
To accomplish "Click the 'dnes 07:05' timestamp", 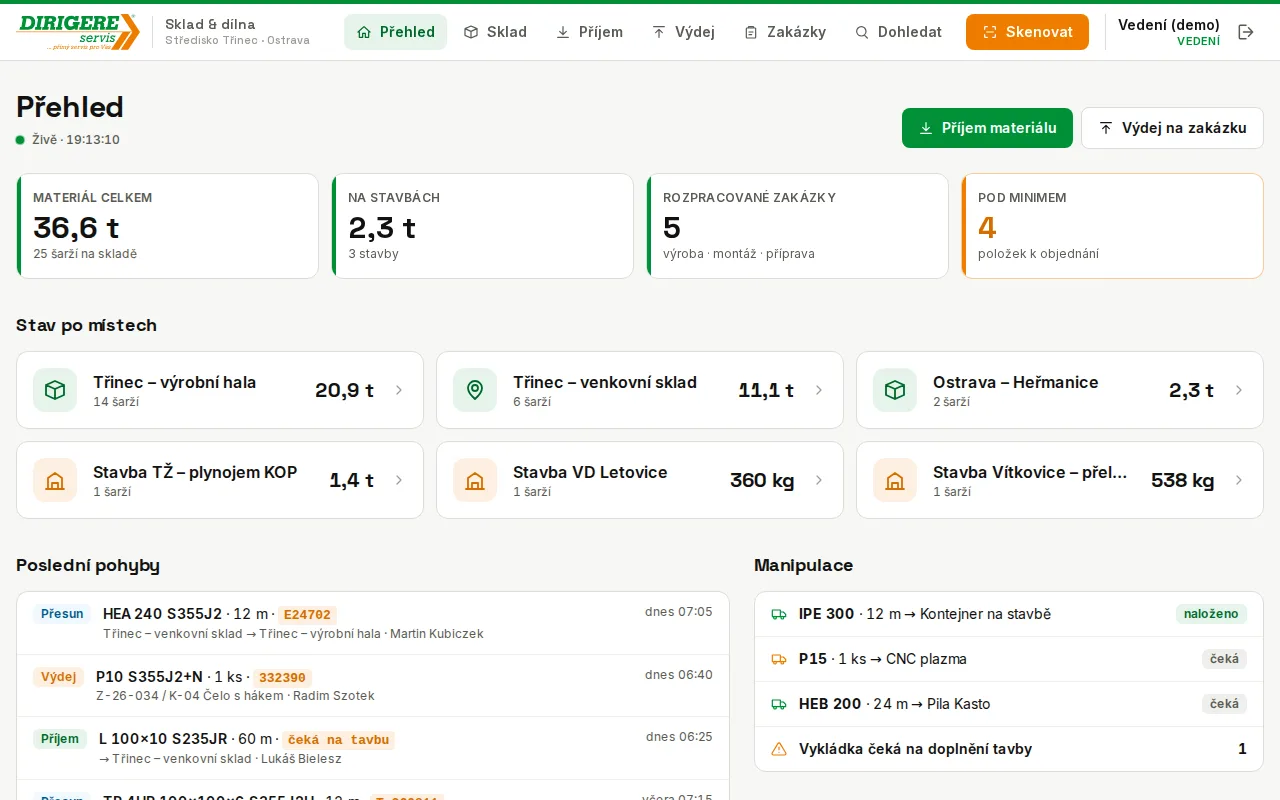I will click(679, 612).
